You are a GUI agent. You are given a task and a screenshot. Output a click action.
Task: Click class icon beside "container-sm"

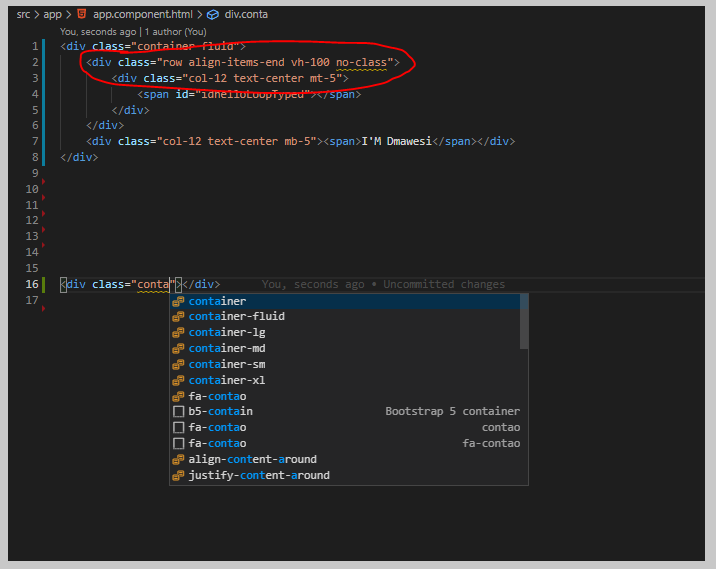[x=178, y=364]
